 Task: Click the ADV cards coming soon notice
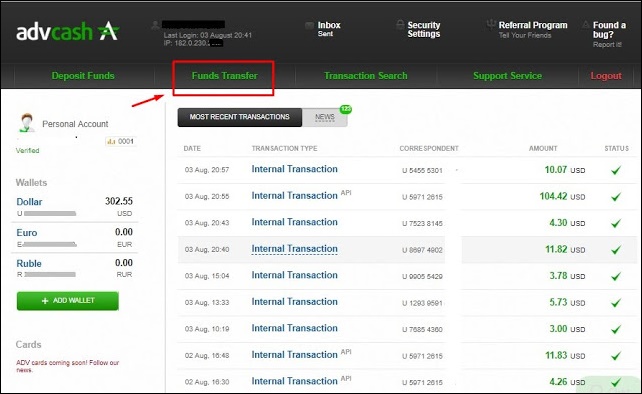(x=68, y=366)
